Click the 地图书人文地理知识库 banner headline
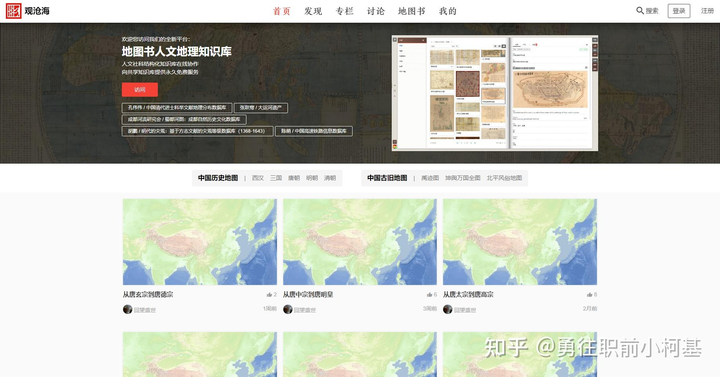Image resolution: width=720 pixels, height=377 pixels. click(x=177, y=51)
